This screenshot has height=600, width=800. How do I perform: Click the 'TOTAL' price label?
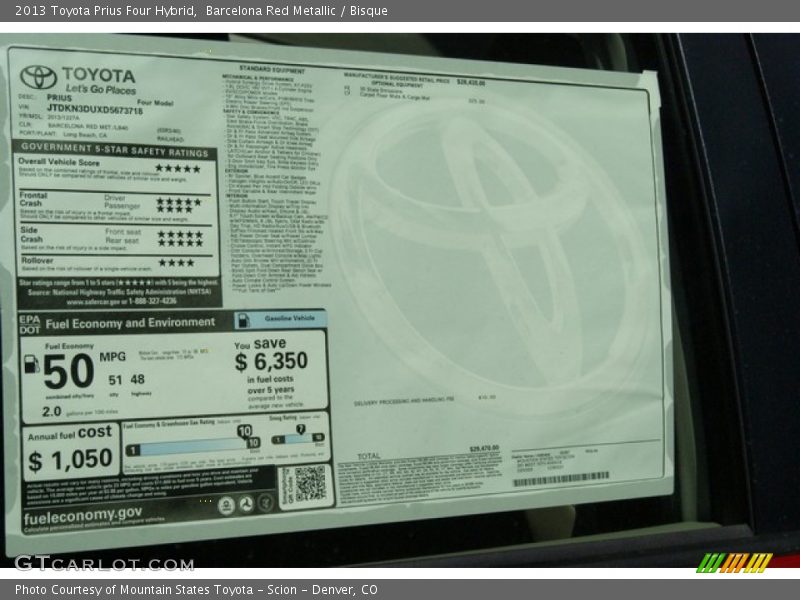(x=369, y=456)
